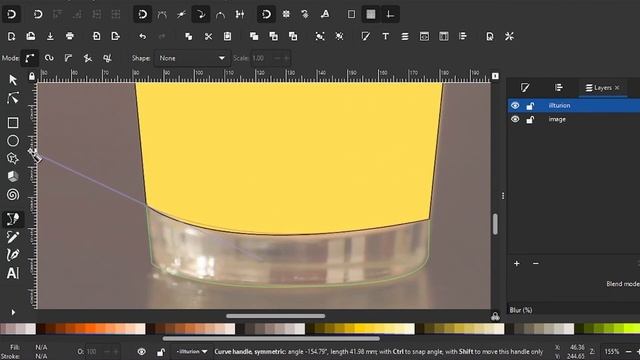The height and width of the screenshot is (360, 640).
Task: Toggle snap to guides
Action: pos(390,14)
